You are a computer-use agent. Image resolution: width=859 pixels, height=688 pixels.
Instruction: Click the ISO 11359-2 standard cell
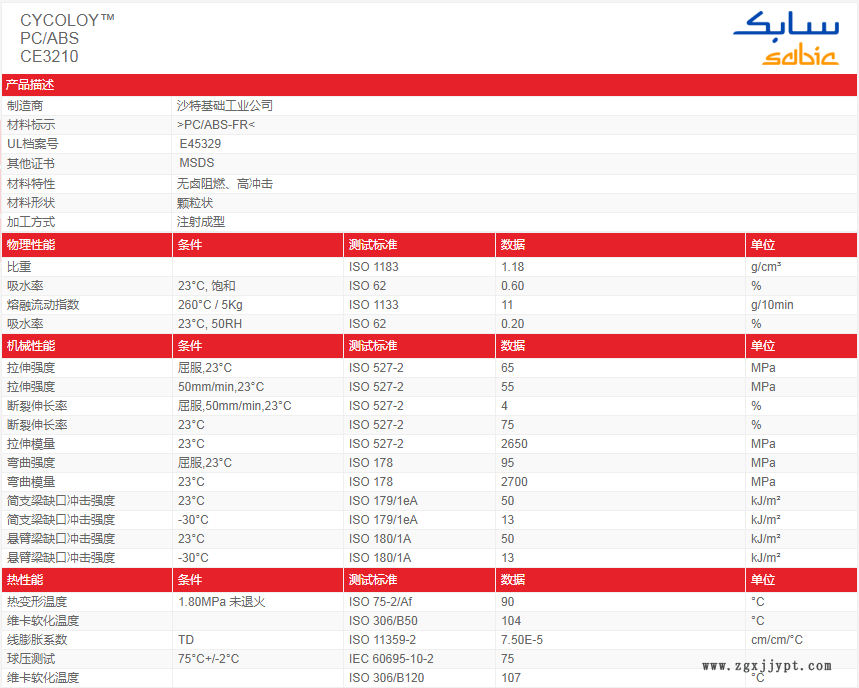point(382,640)
